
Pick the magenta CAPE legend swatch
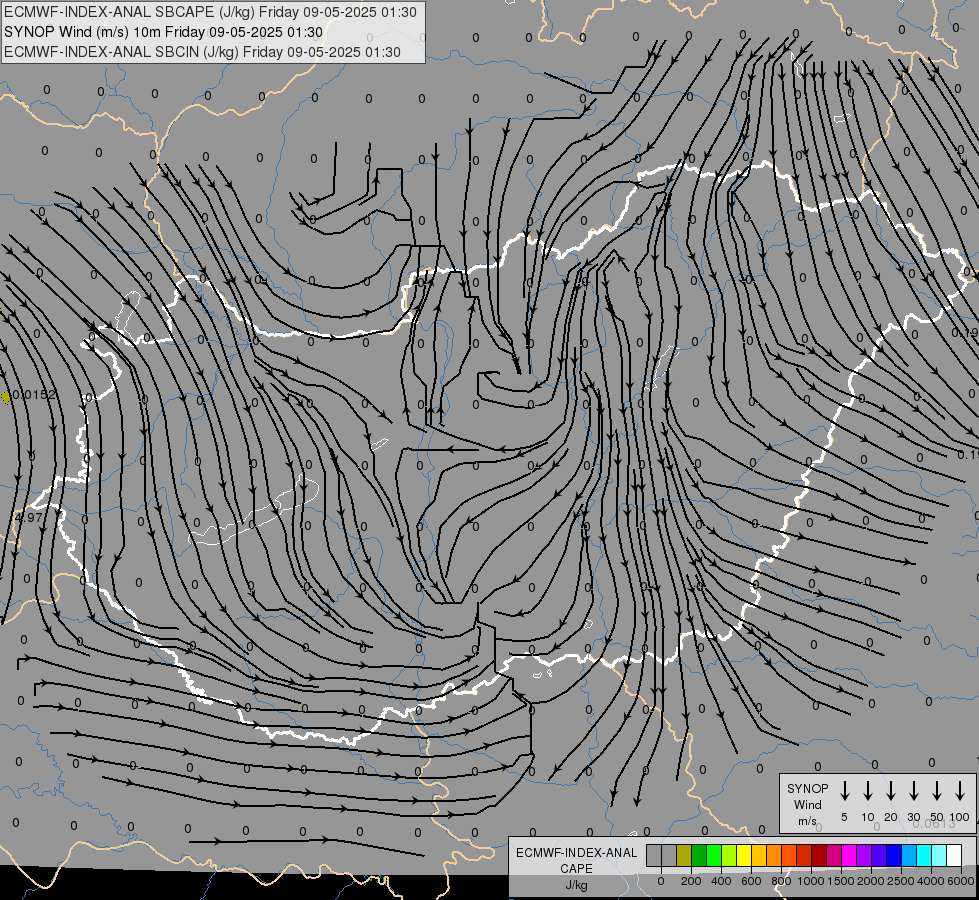click(849, 855)
